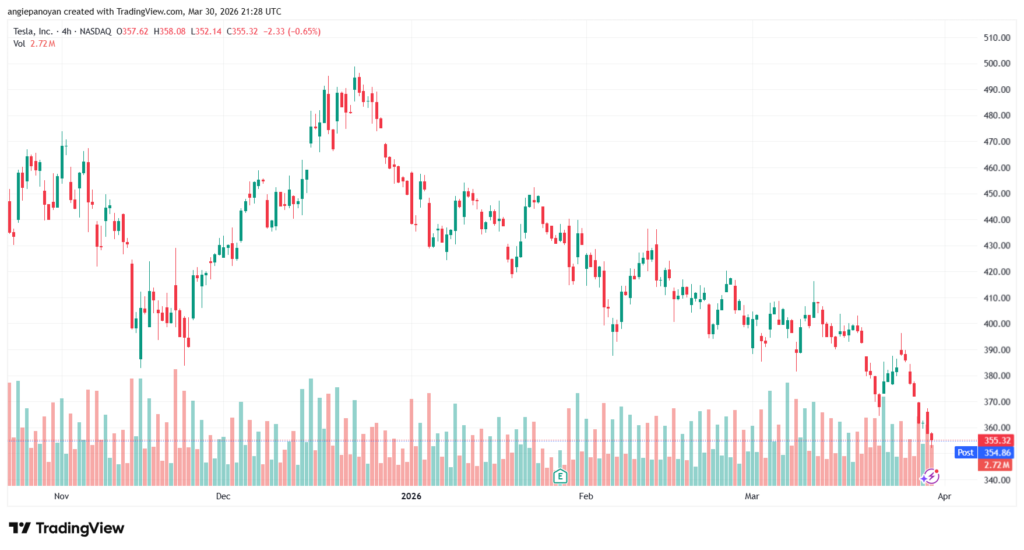Click the Tesla, Inc. symbol title
The width and height of the screenshot is (1024, 550).
[37, 30]
